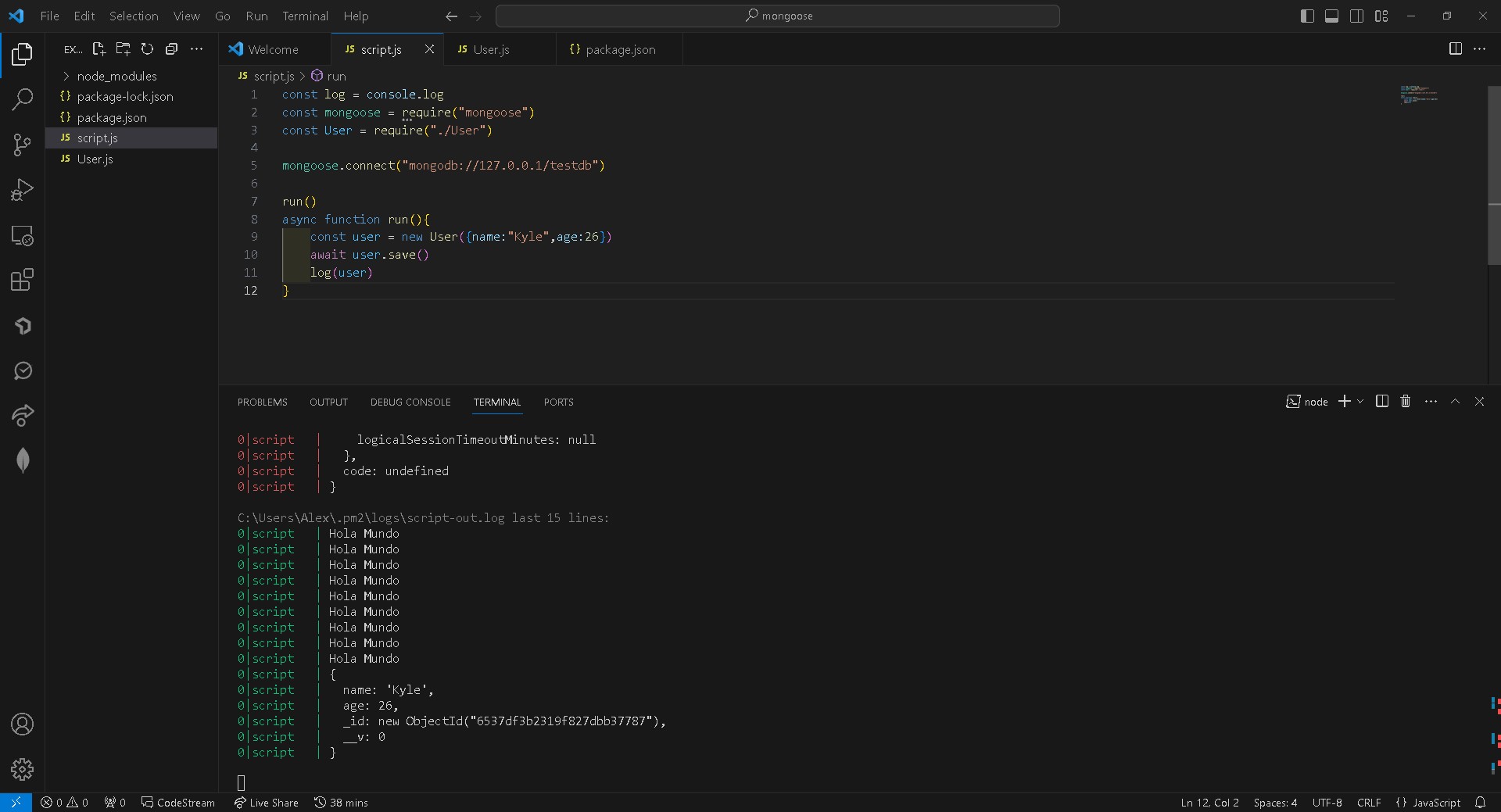Image resolution: width=1501 pixels, height=812 pixels.
Task: Change language mode from JavaScript
Action: [x=1435, y=803]
